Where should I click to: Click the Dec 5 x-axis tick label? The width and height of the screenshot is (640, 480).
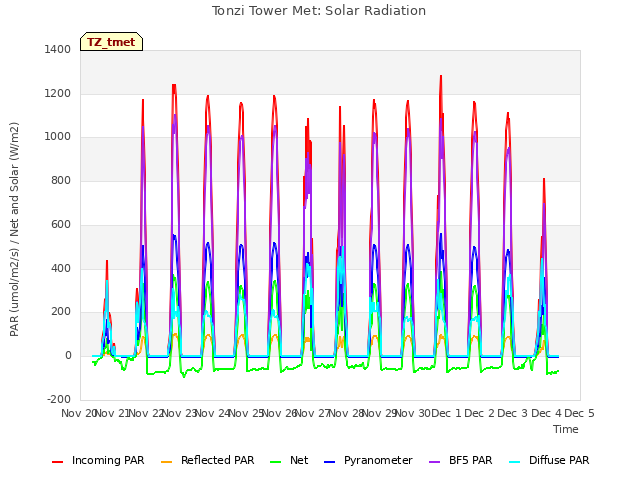579,413
